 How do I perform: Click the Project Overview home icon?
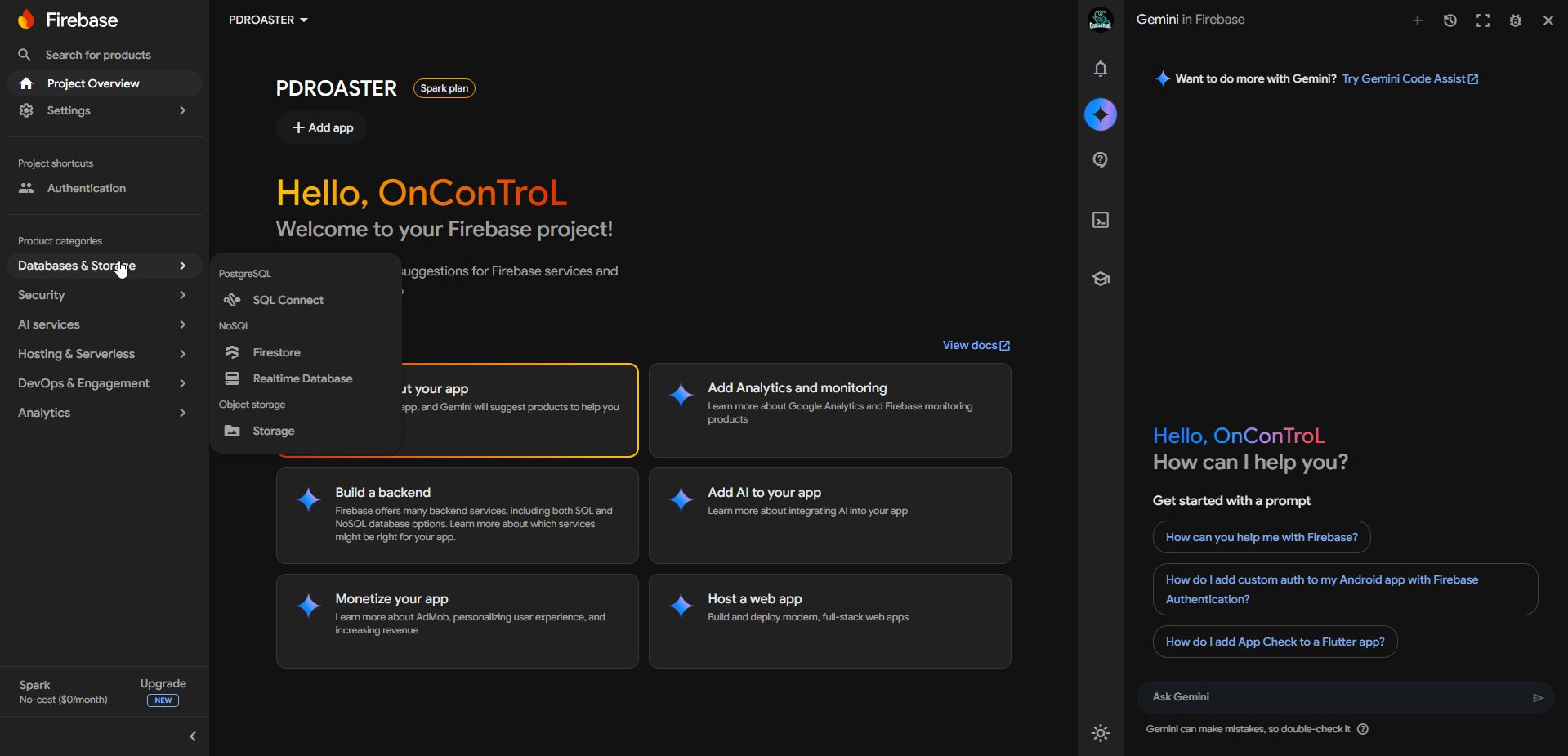[26, 83]
